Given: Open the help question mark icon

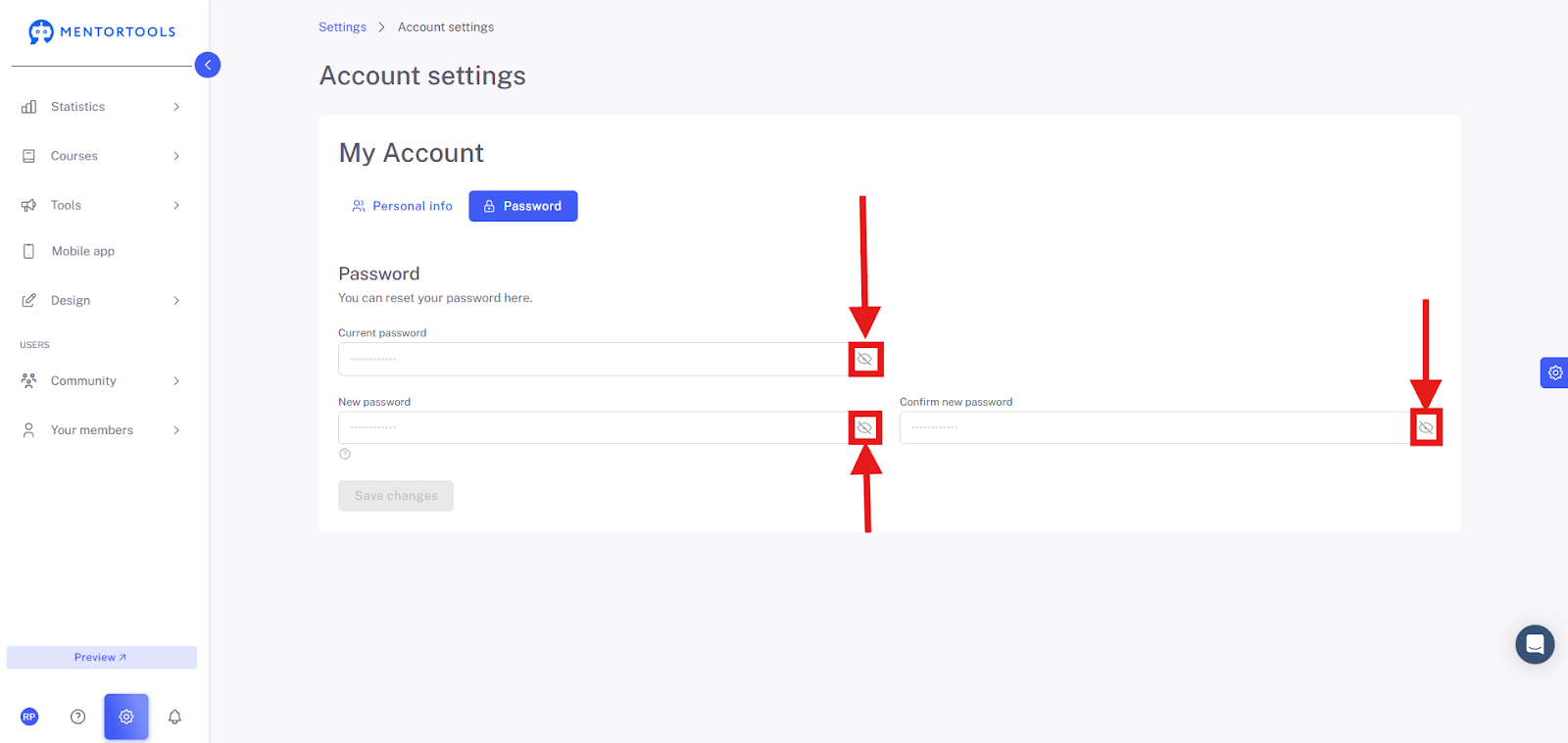Looking at the screenshot, I should coord(78,717).
